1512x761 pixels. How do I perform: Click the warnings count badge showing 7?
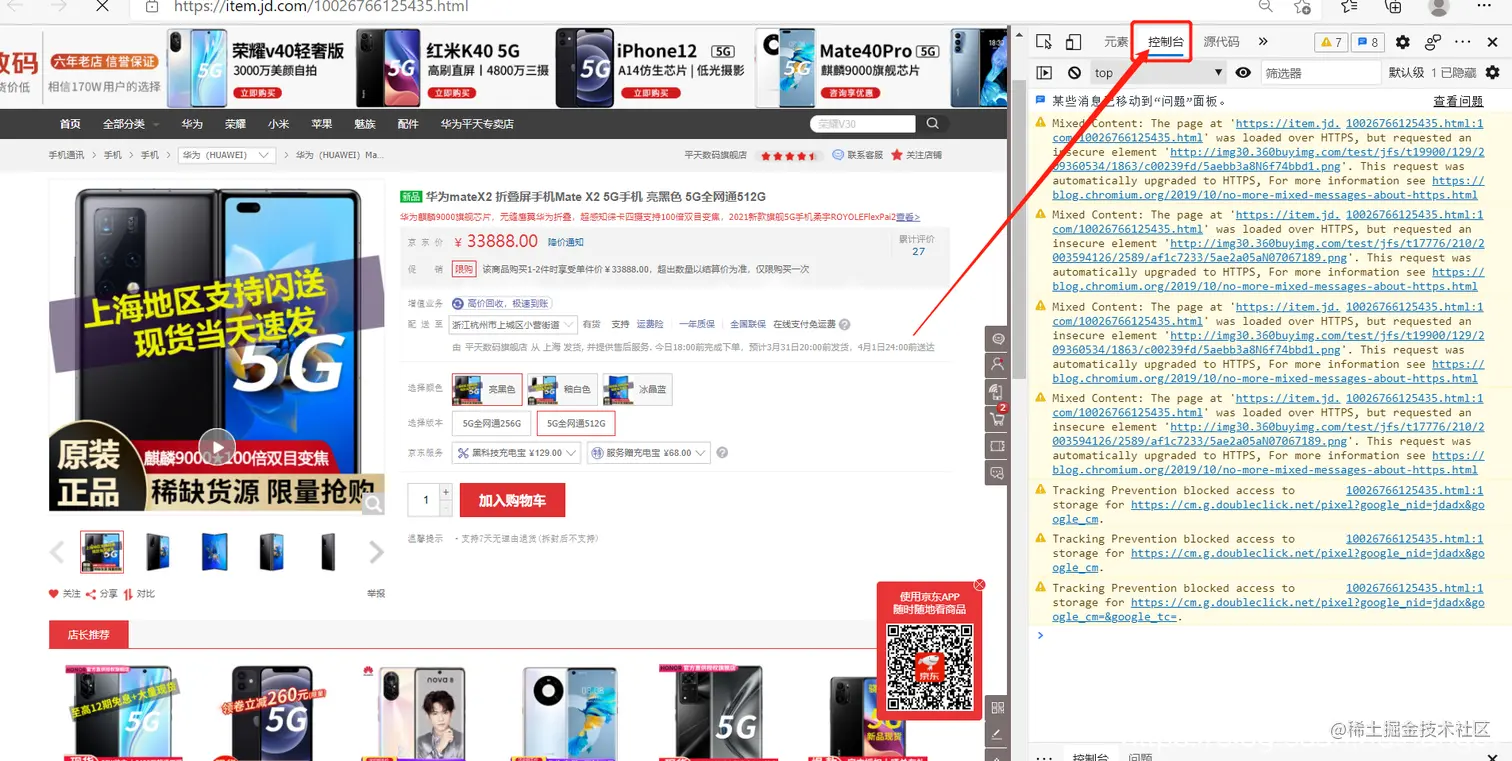click(x=1331, y=42)
